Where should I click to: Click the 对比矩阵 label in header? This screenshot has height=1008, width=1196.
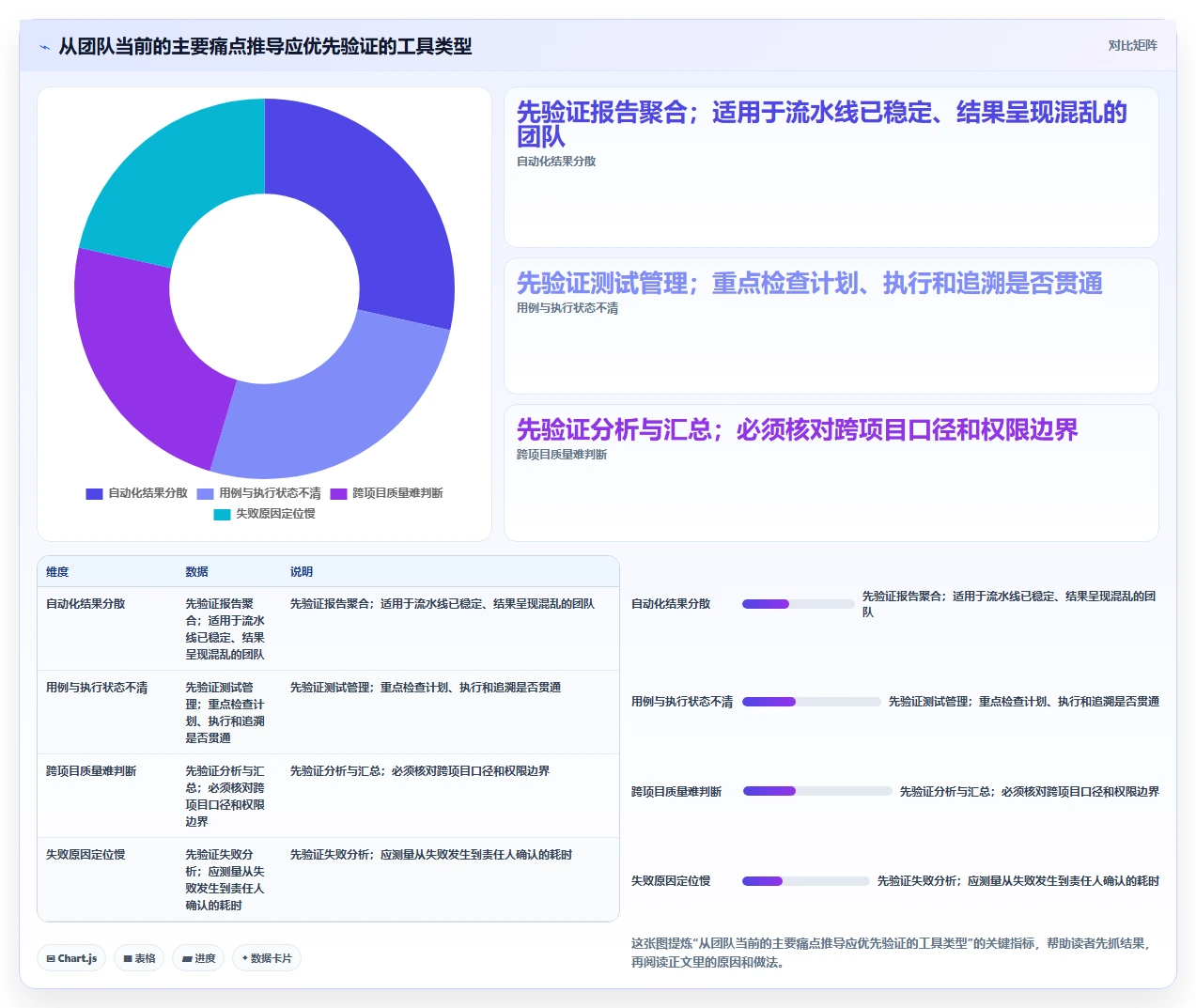click(1132, 45)
